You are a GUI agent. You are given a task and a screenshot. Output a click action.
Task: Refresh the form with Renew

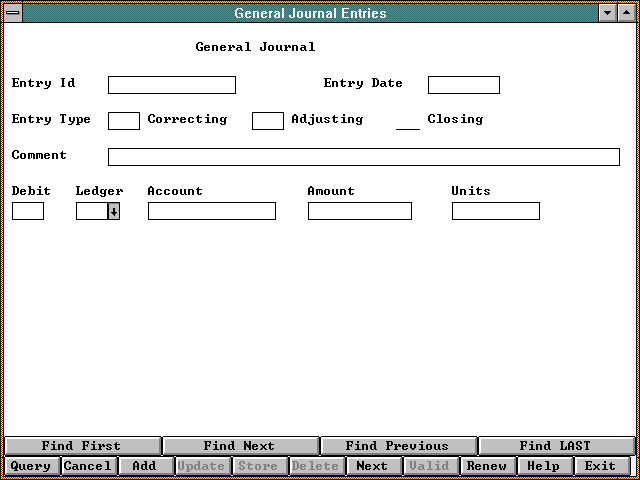[487, 466]
